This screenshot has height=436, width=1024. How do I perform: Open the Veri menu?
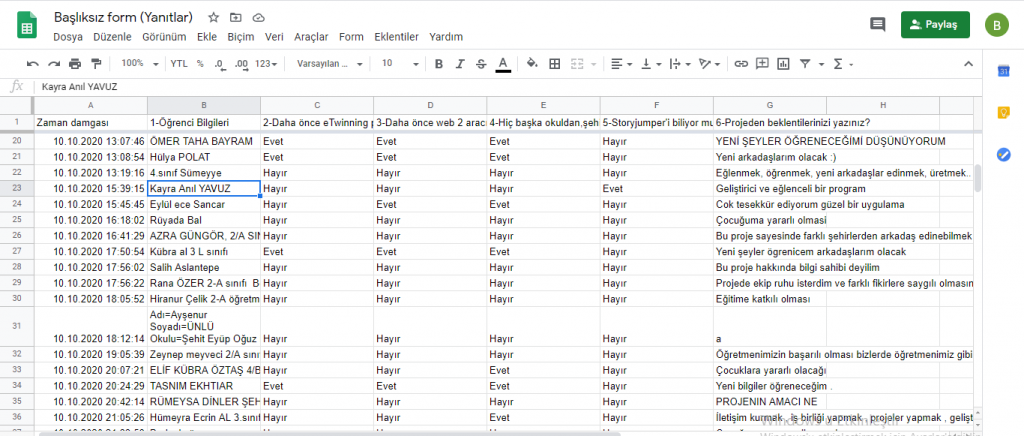tap(274, 37)
